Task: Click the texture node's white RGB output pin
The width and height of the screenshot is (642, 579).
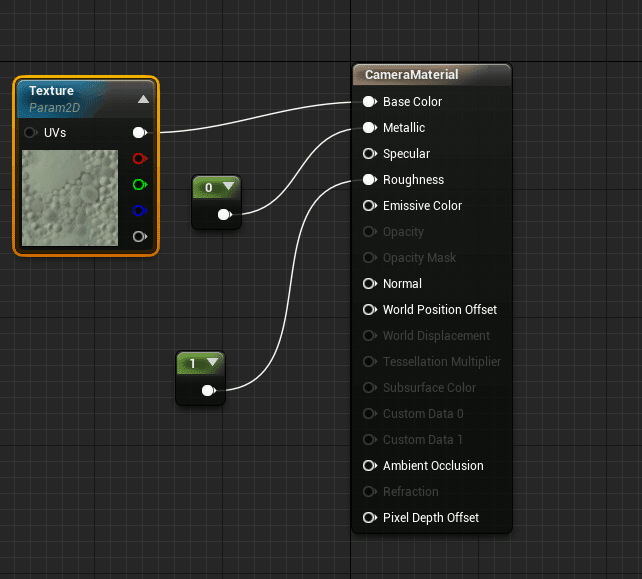Action: tap(140, 133)
